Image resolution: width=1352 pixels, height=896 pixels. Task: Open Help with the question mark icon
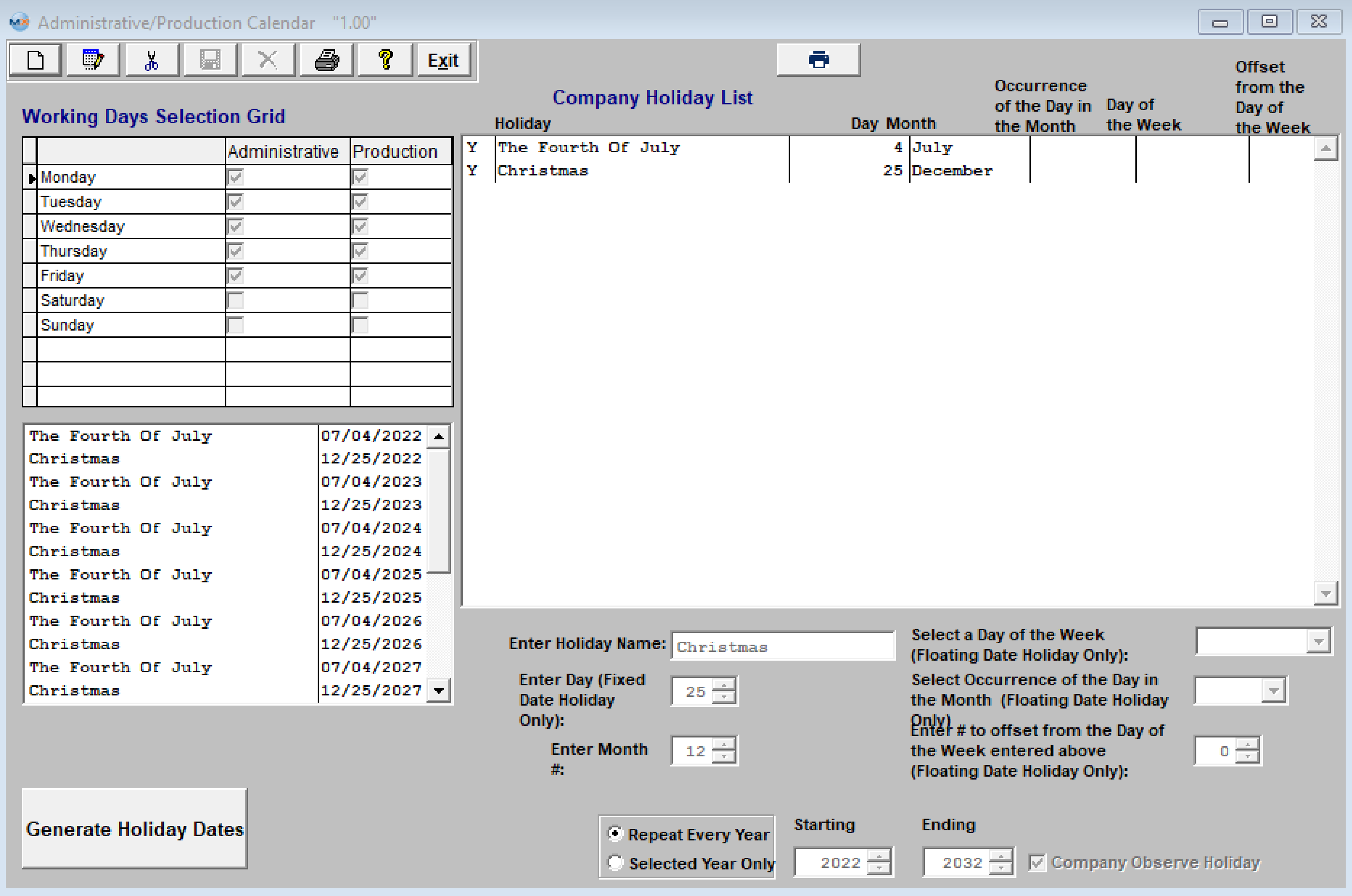(385, 60)
